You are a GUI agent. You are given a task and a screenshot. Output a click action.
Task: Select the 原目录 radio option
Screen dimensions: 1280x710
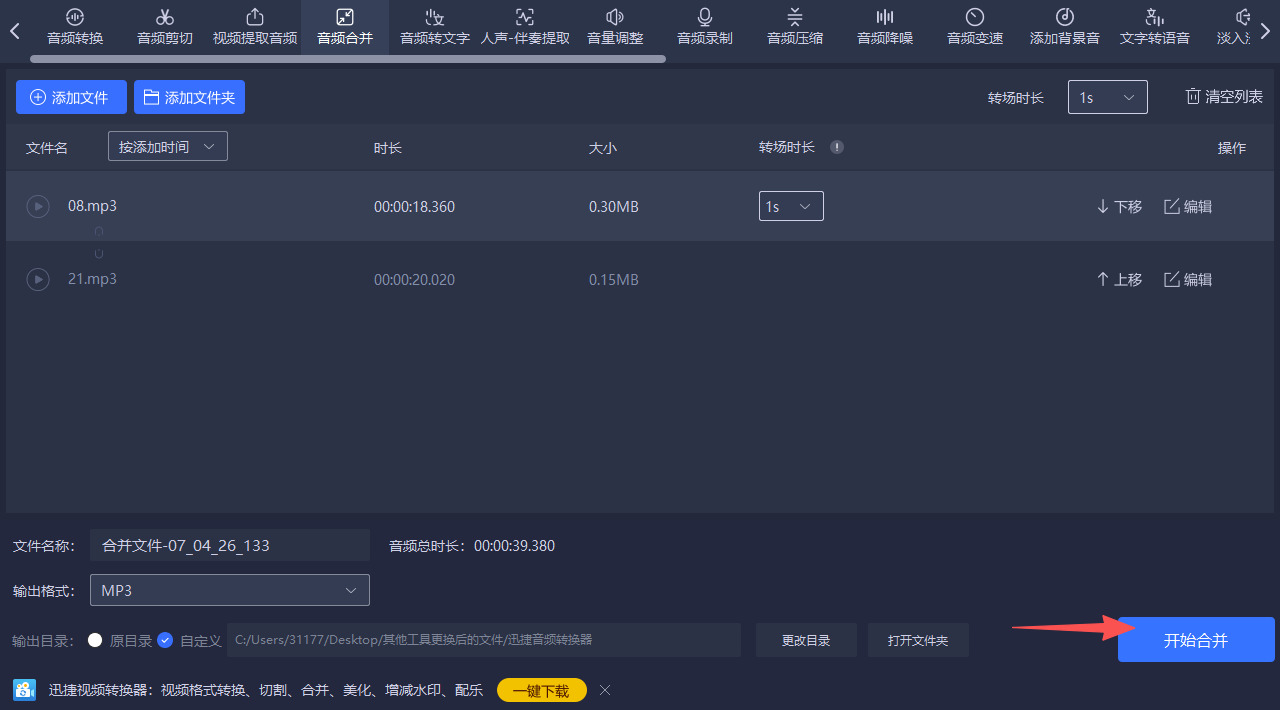(95, 640)
